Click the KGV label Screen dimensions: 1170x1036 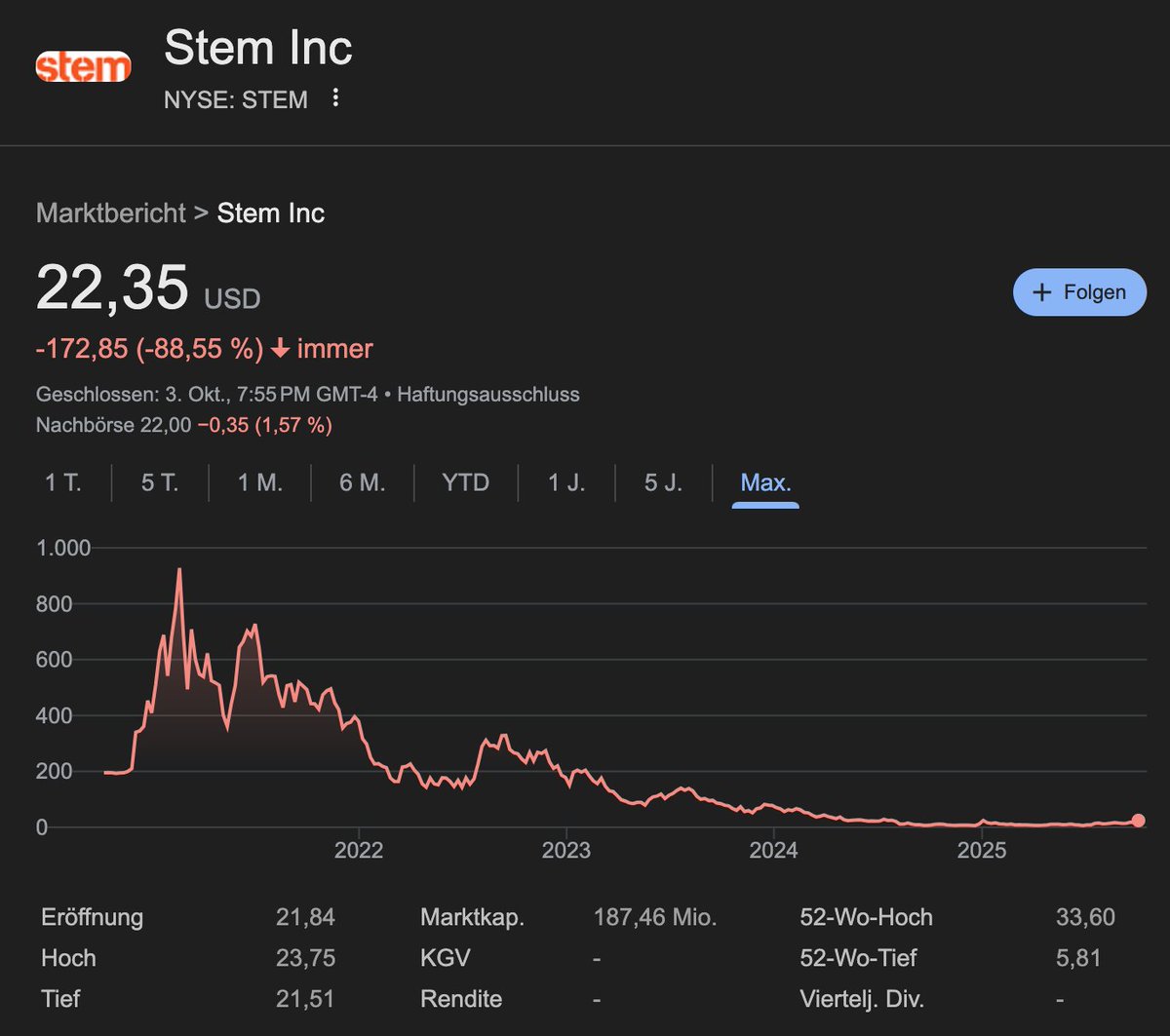point(446,958)
